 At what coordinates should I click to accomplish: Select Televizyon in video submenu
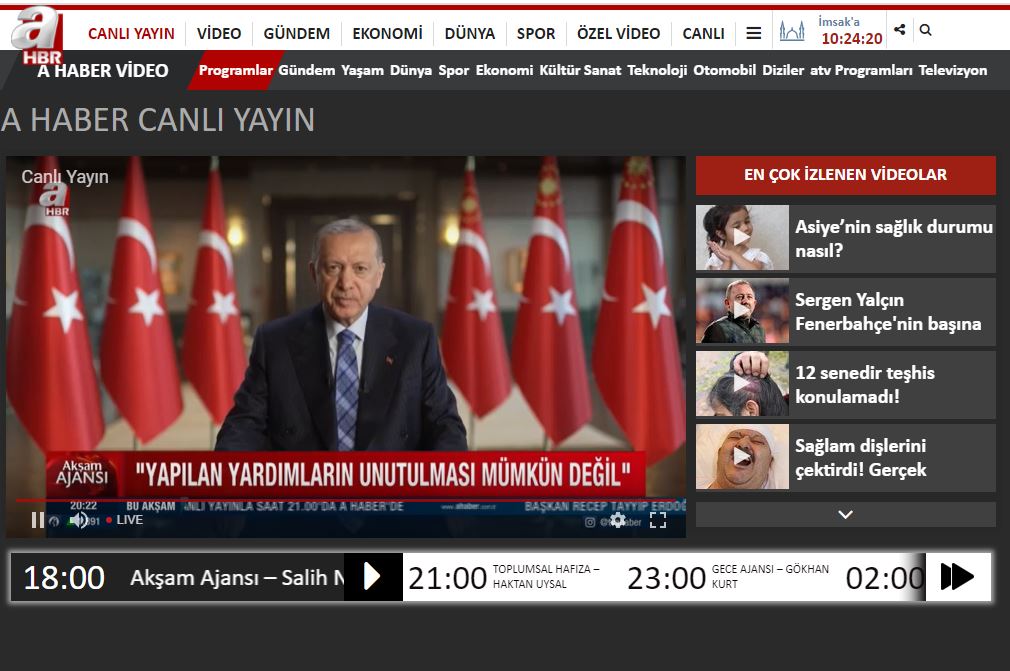[x=953, y=70]
